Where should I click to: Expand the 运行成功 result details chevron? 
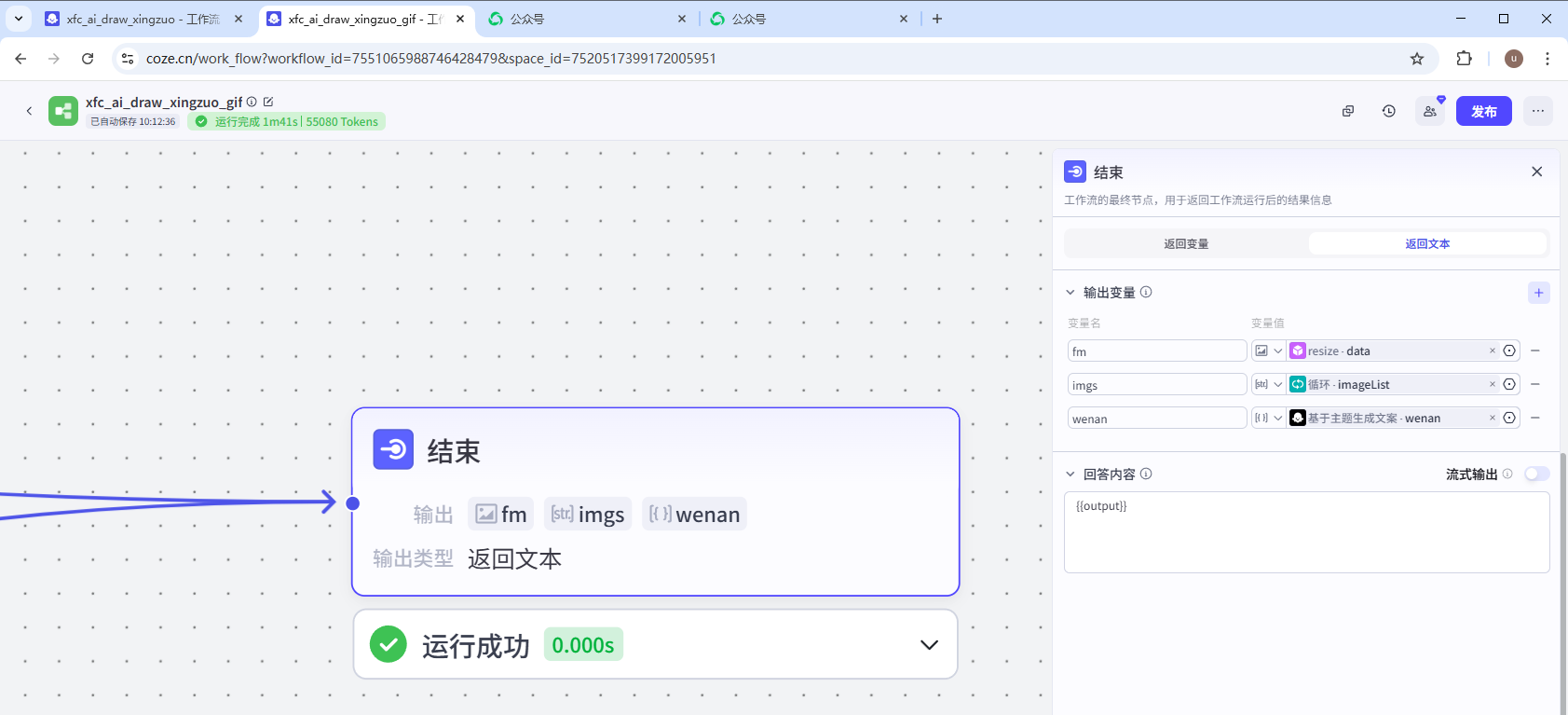point(929,645)
